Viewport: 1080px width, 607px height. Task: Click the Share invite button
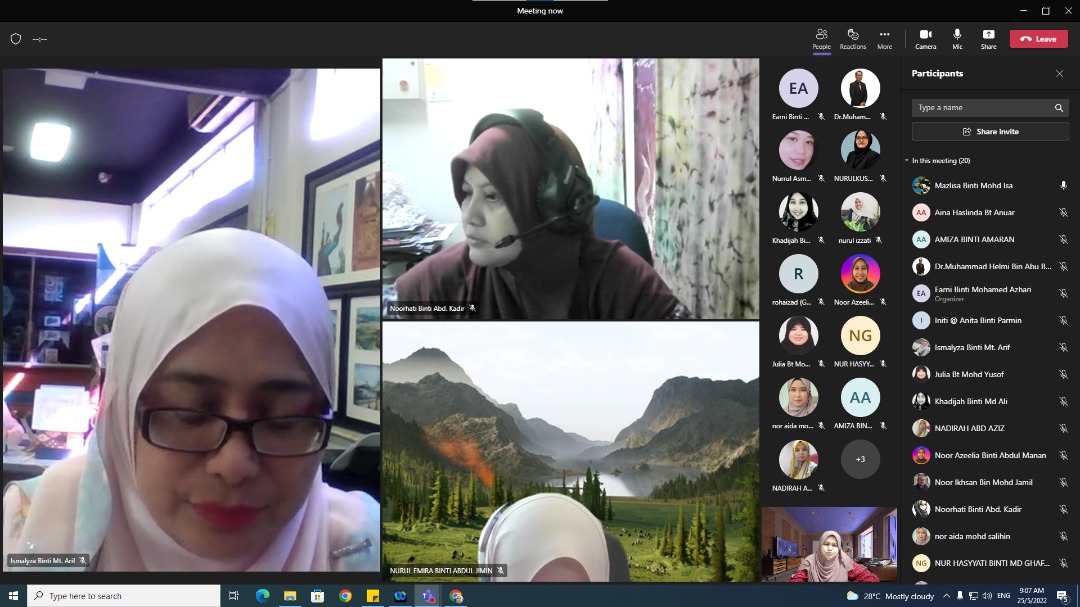pyautogui.click(x=990, y=132)
